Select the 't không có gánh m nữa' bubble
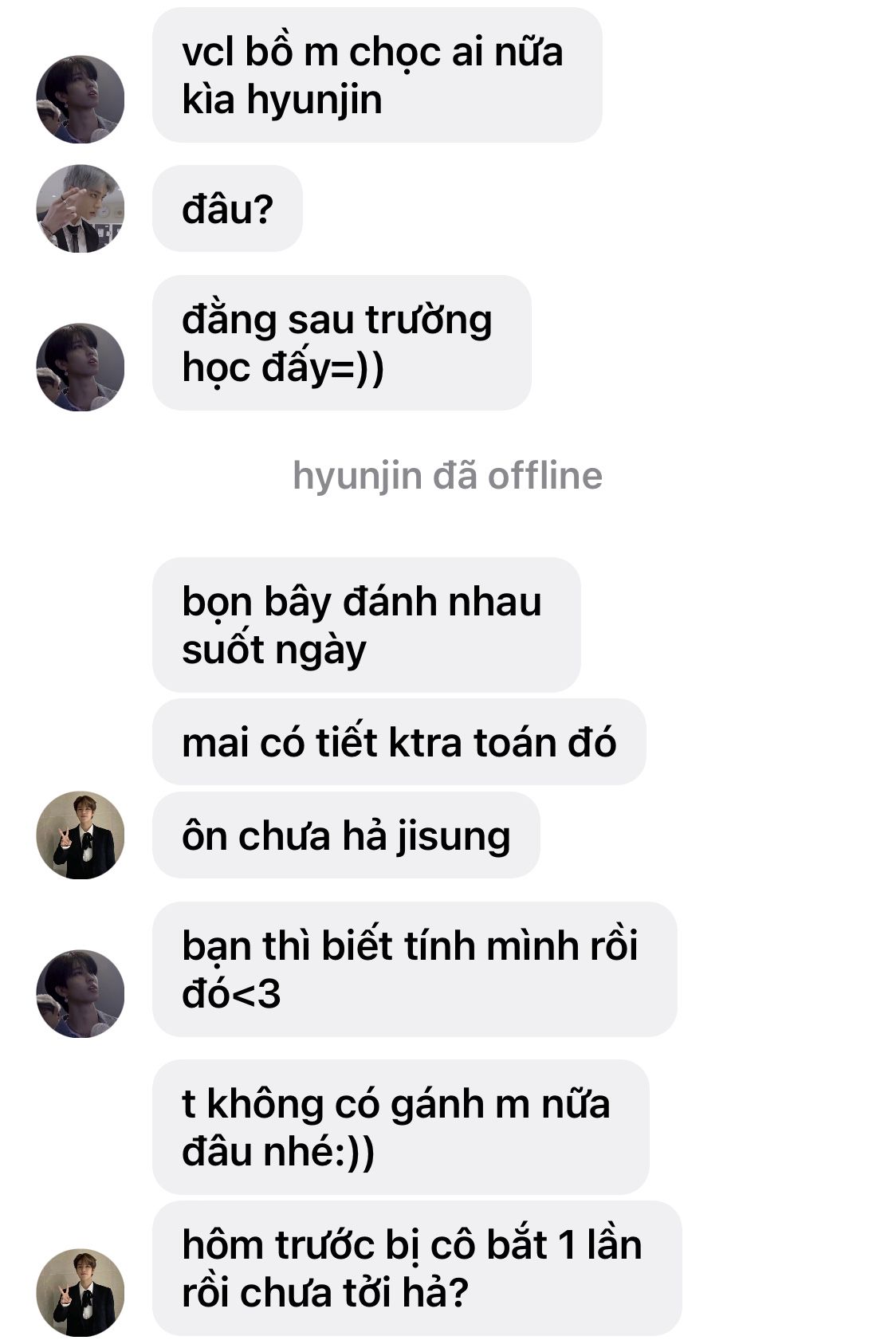The height and width of the screenshot is (1344, 896). (401, 1127)
